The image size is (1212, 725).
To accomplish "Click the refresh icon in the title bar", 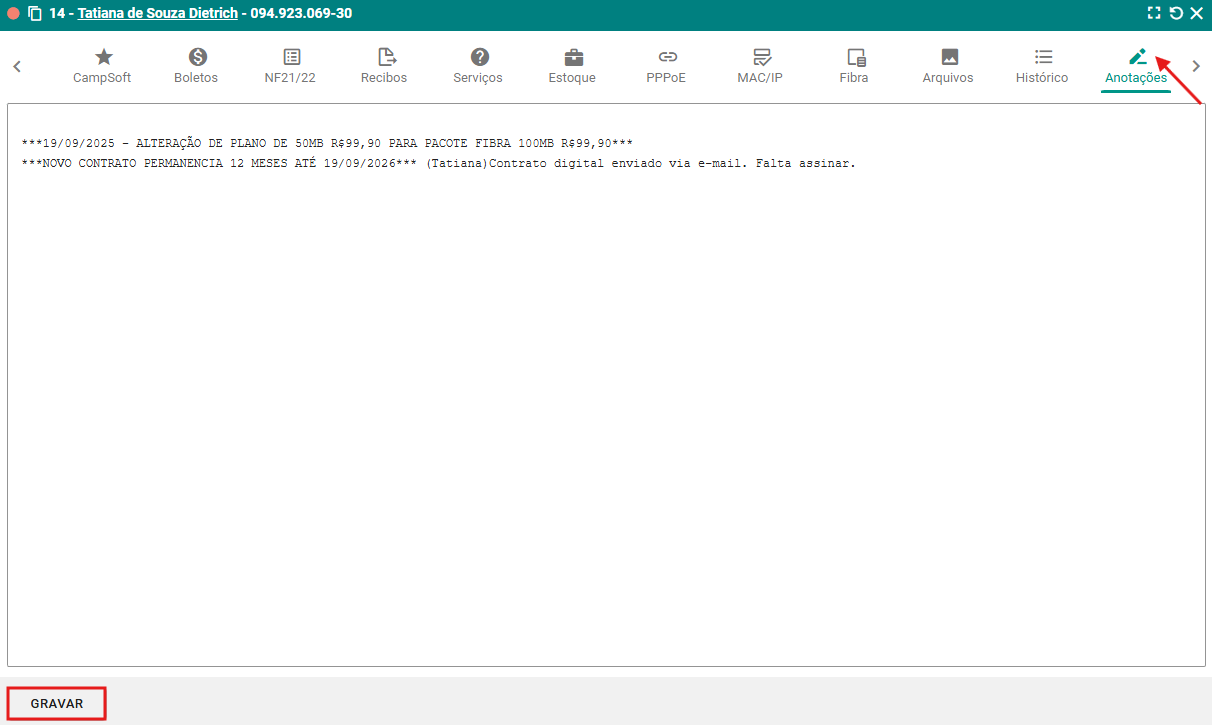I will 1176,14.
